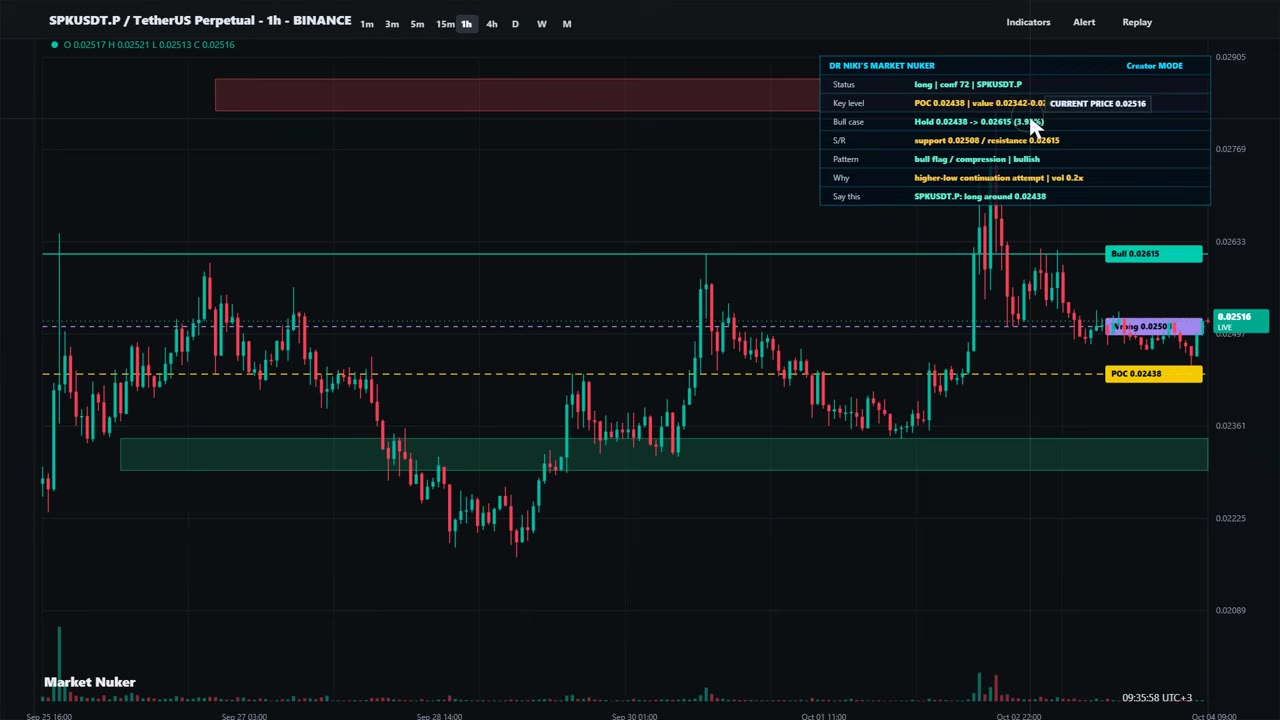This screenshot has width=1280, height=720.
Task: Click the 0.02225 price axis label
Action: [x=1230, y=518]
